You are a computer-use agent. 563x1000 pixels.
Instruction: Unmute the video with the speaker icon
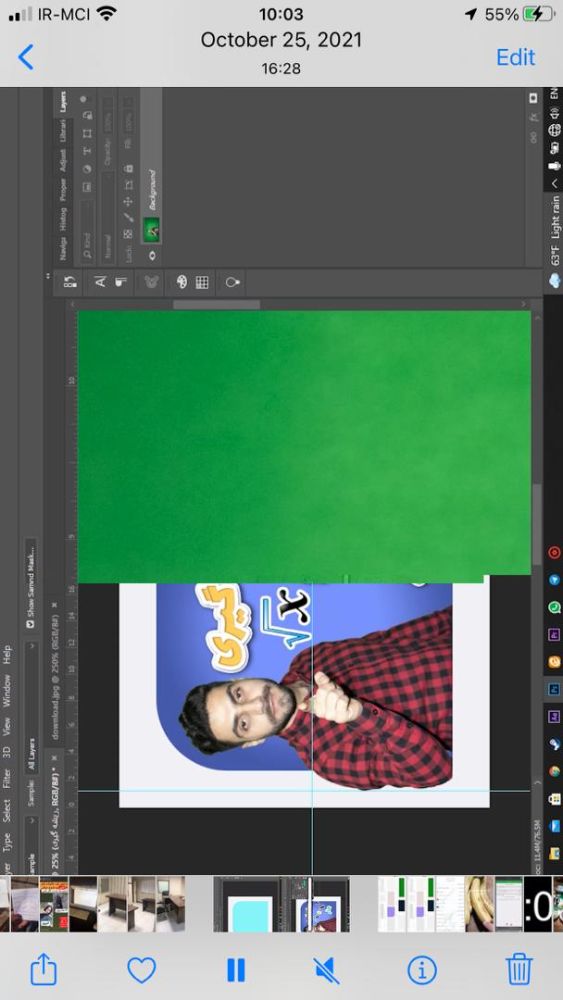pos(327,970)
